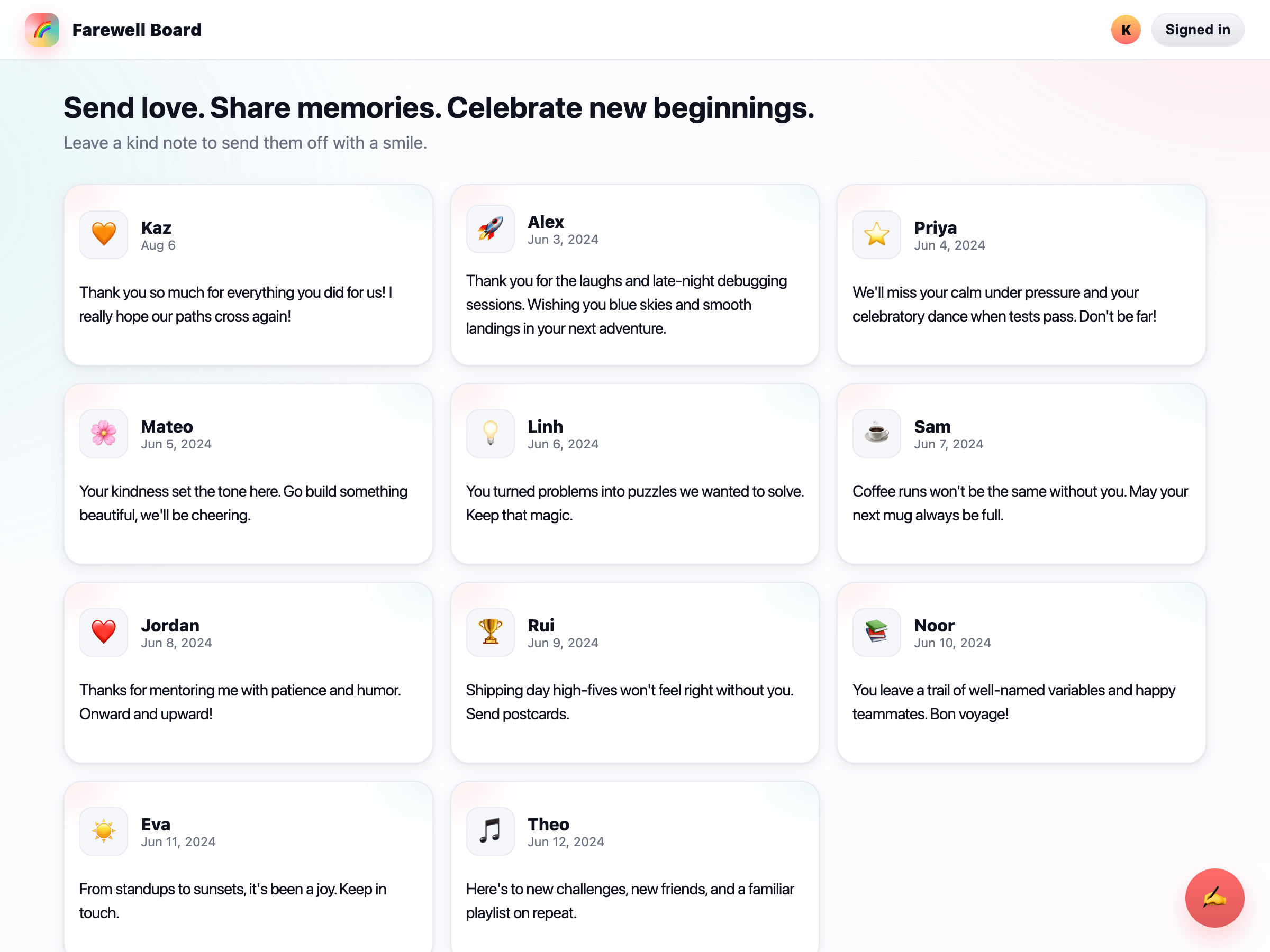
Task: Click the cherry blossom icon on Mateo's note
Action: 104,433
